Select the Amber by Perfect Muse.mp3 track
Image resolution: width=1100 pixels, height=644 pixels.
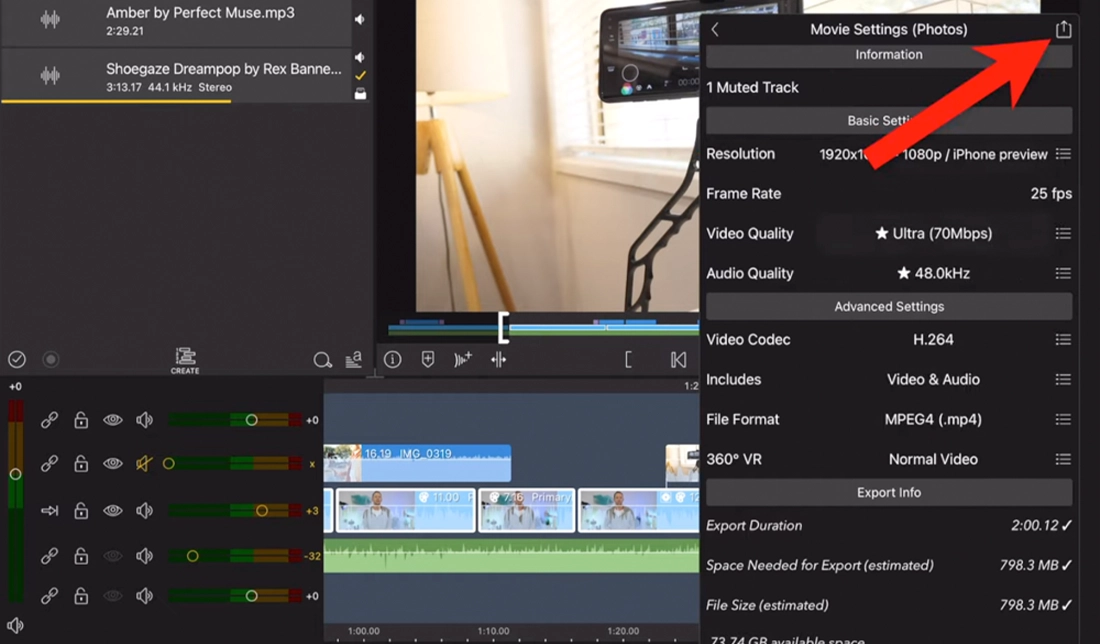(200, 21)
